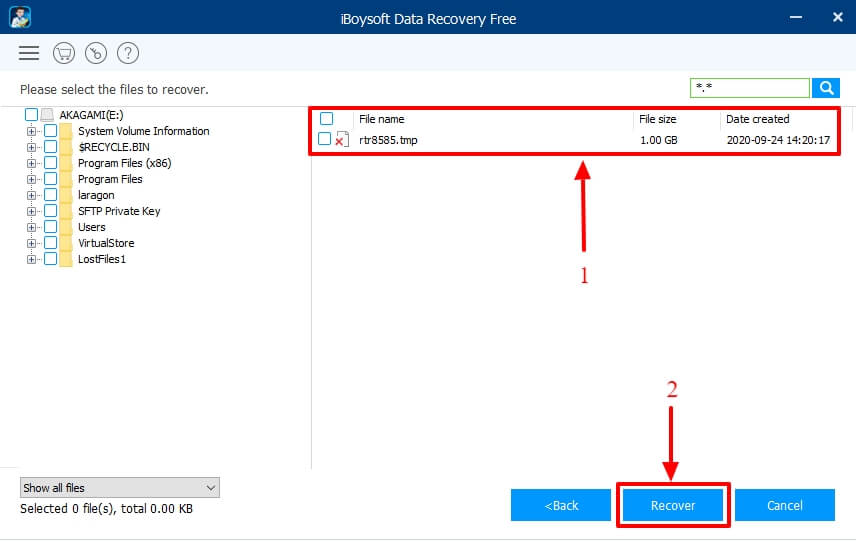This screenshot has height=542, width=856.
Task: Click the Cancel button
Action: [x=784, y=505]
